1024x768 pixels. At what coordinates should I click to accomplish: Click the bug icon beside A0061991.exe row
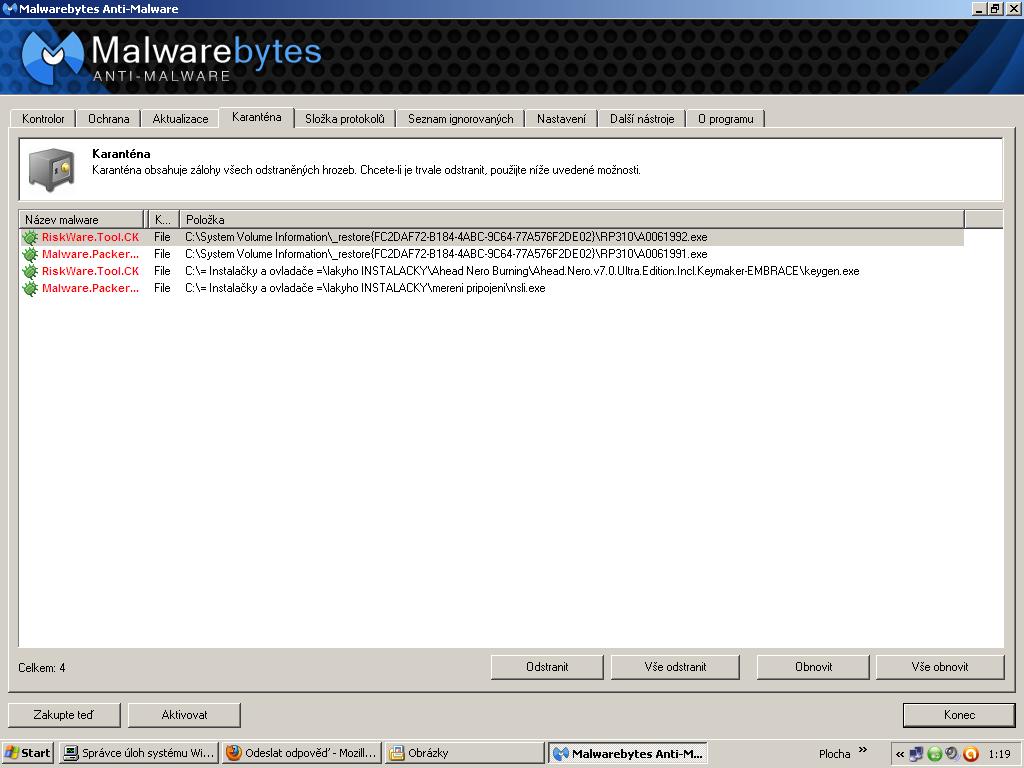[x=30, y=254]
